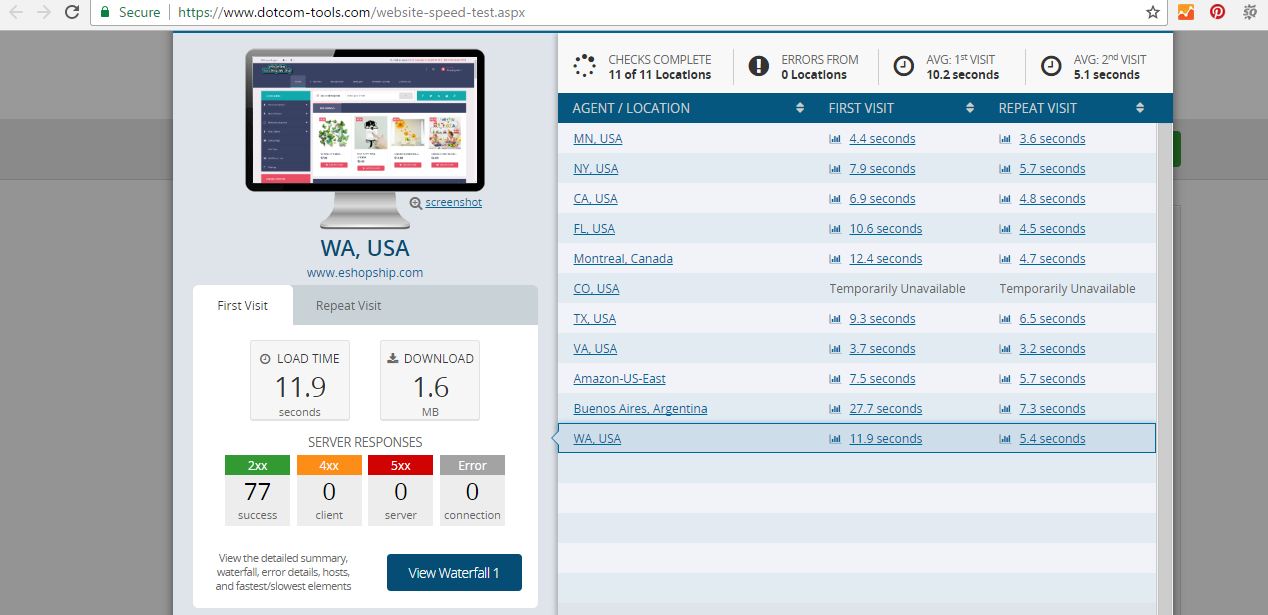Open the www.eshopship.com link
1268x615 pixels.
[365, 272]
